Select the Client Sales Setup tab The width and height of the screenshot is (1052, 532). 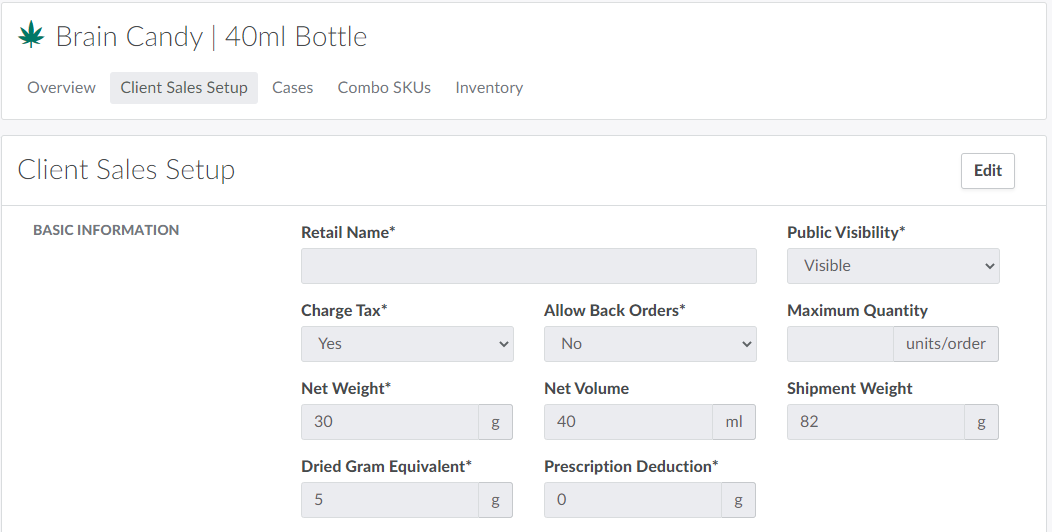click(x=184, y=88)
